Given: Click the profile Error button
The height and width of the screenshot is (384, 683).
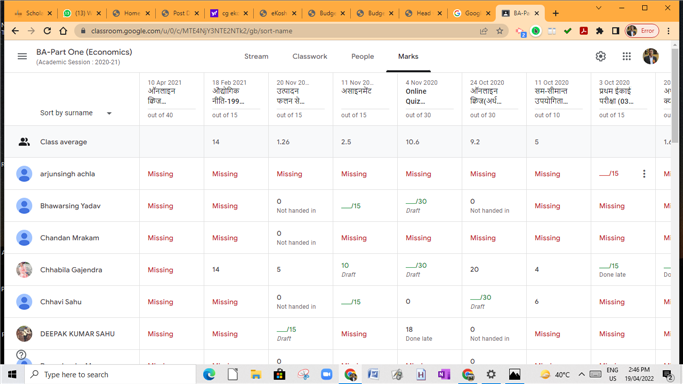Looking at the screenshot, I should [x=642, y=31].
